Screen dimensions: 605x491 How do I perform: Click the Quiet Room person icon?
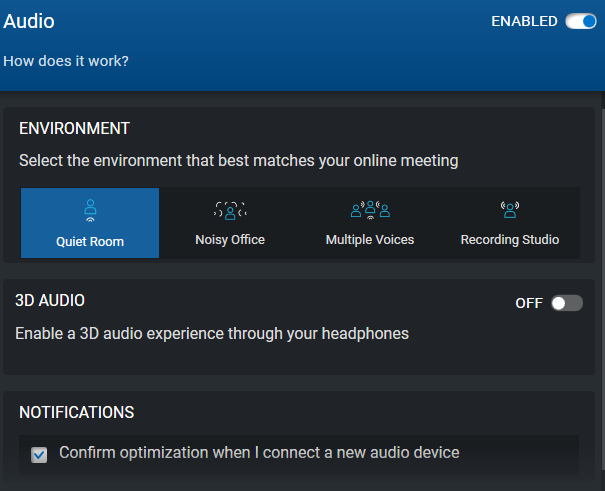pyautogui.click(x=90, y=210)
